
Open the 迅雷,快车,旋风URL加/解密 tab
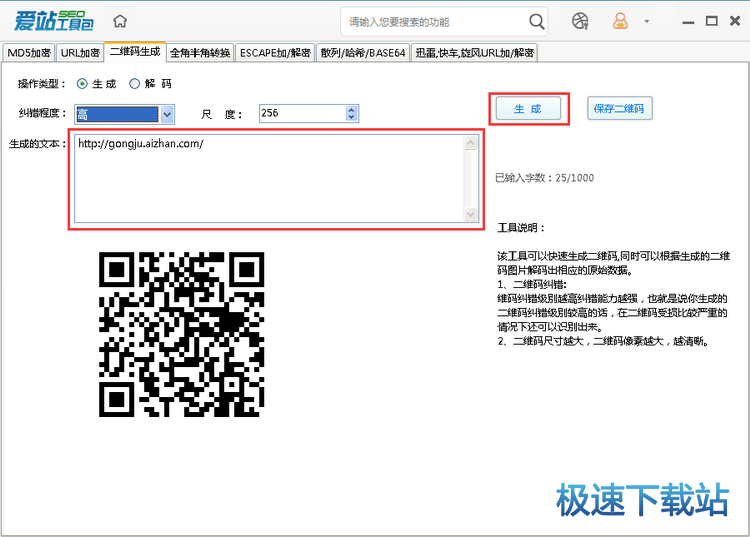click(474, 53)
